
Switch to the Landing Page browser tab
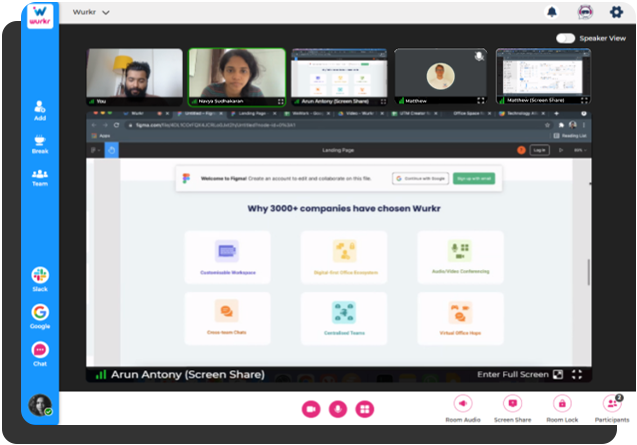click(252, 113)
